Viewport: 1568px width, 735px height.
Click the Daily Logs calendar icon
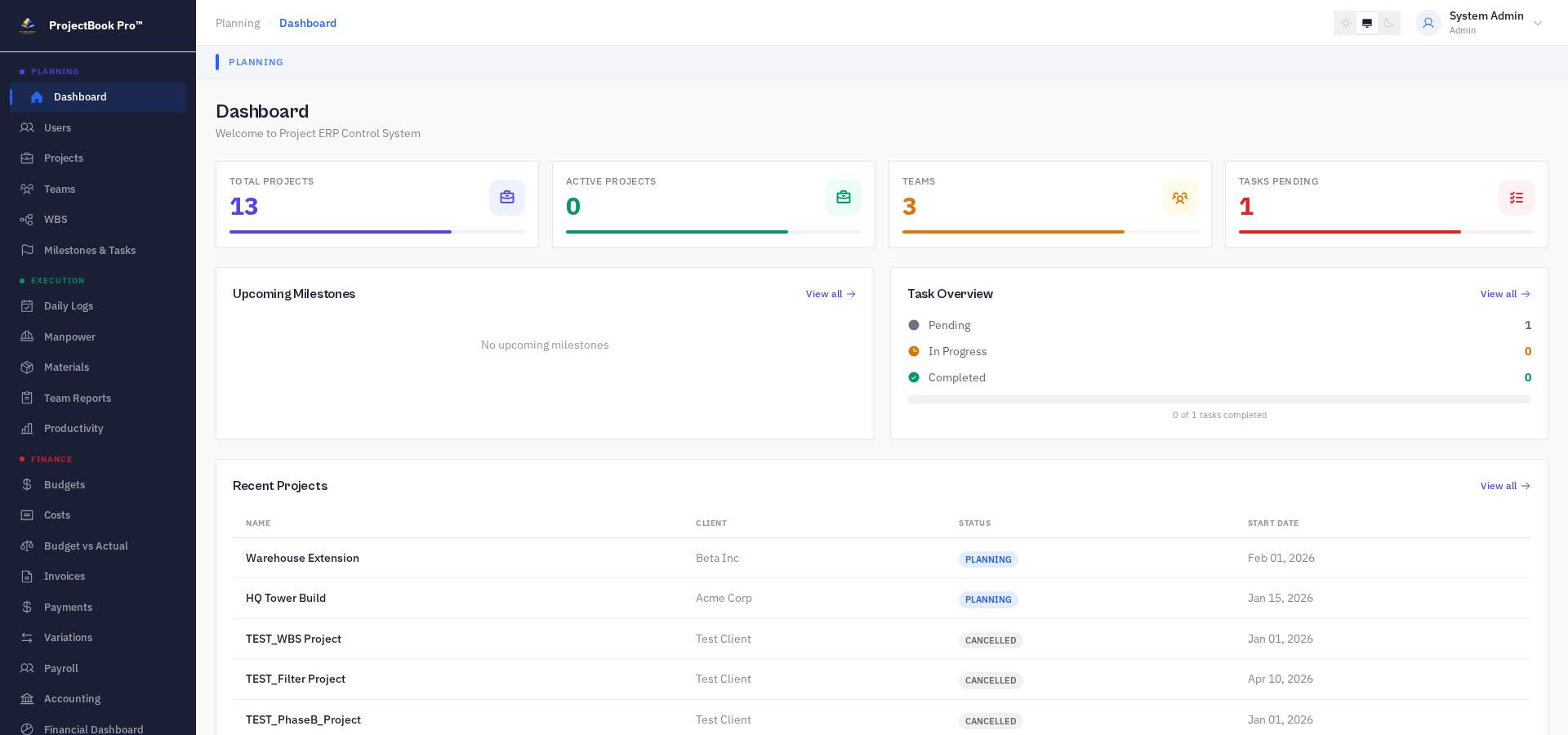click(27, 305)
